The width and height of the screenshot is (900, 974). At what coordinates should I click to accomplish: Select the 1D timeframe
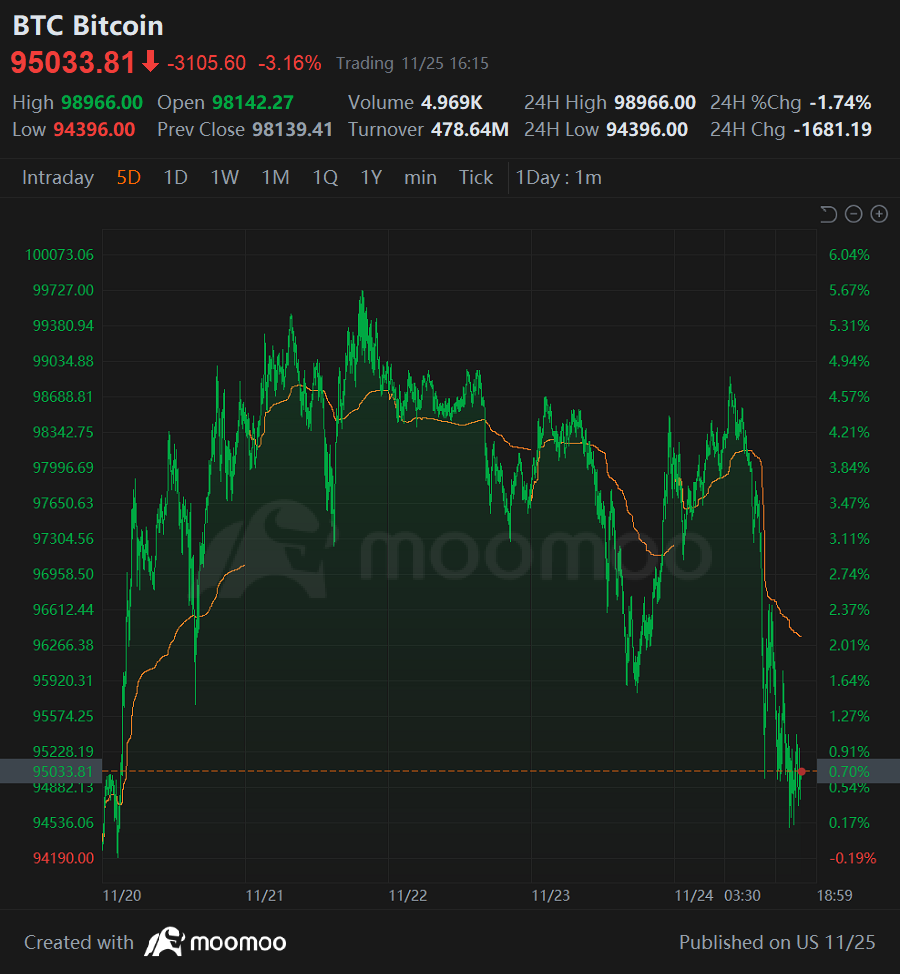174,177
